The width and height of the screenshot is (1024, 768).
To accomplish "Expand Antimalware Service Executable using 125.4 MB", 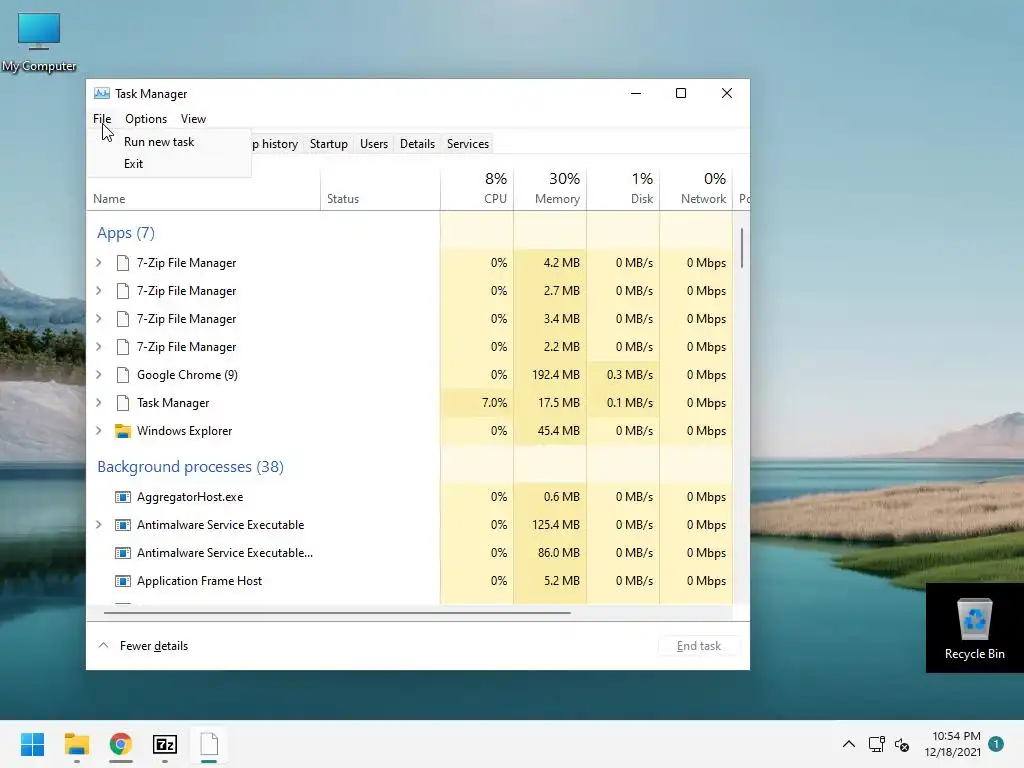I will pyautogui.click(x=99, y=525).
